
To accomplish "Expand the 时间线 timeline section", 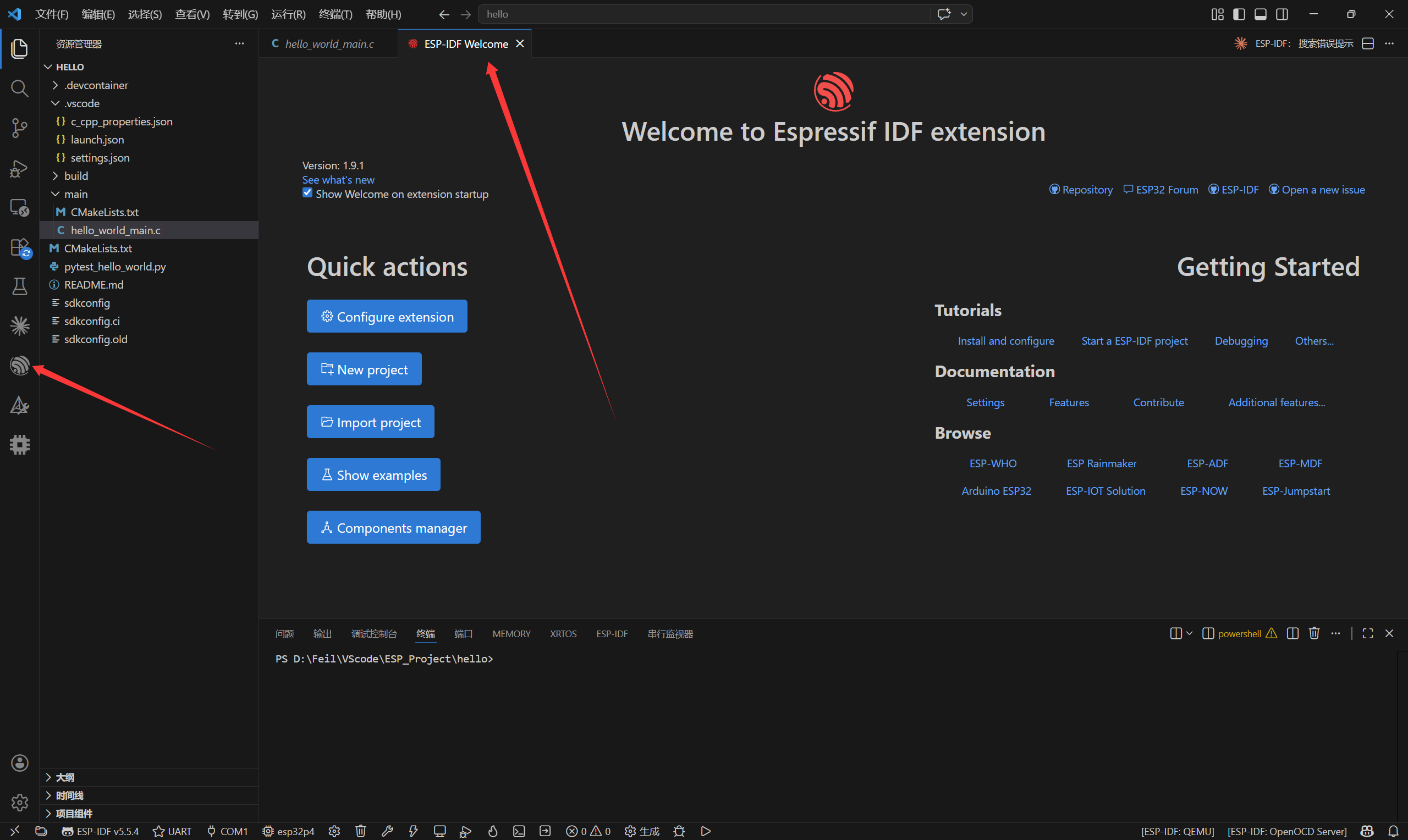I will click(150, 795).
